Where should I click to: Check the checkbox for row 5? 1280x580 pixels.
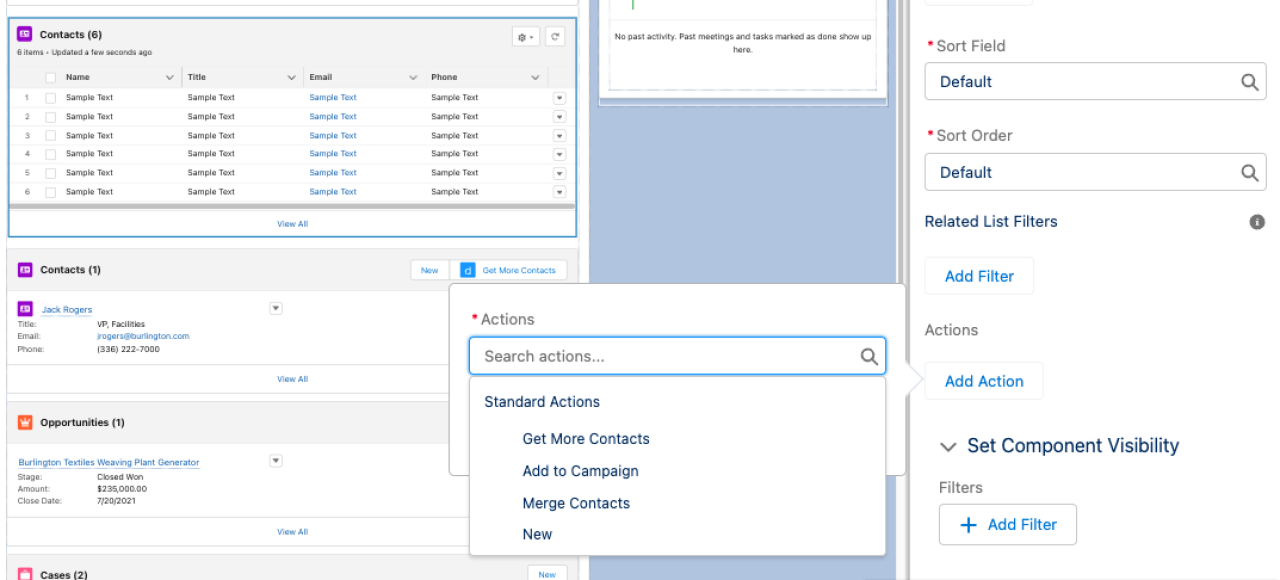pyautogui.click(x=51, y=173)
